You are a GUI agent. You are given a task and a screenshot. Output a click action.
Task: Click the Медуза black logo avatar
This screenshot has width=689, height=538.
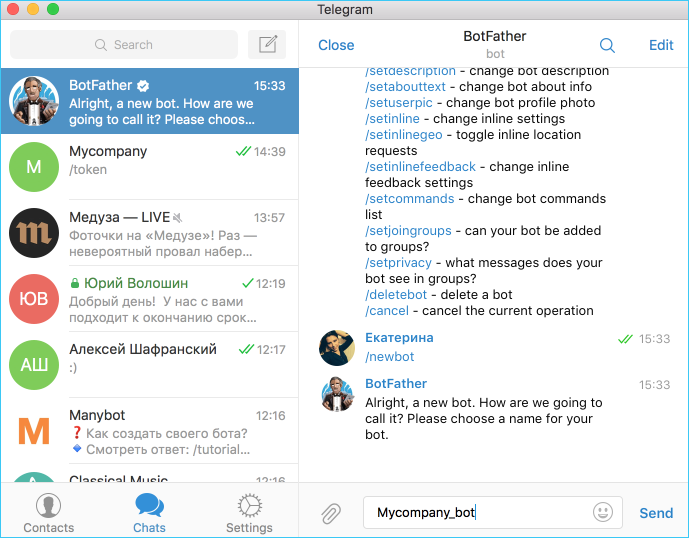[x=34, y=233]
